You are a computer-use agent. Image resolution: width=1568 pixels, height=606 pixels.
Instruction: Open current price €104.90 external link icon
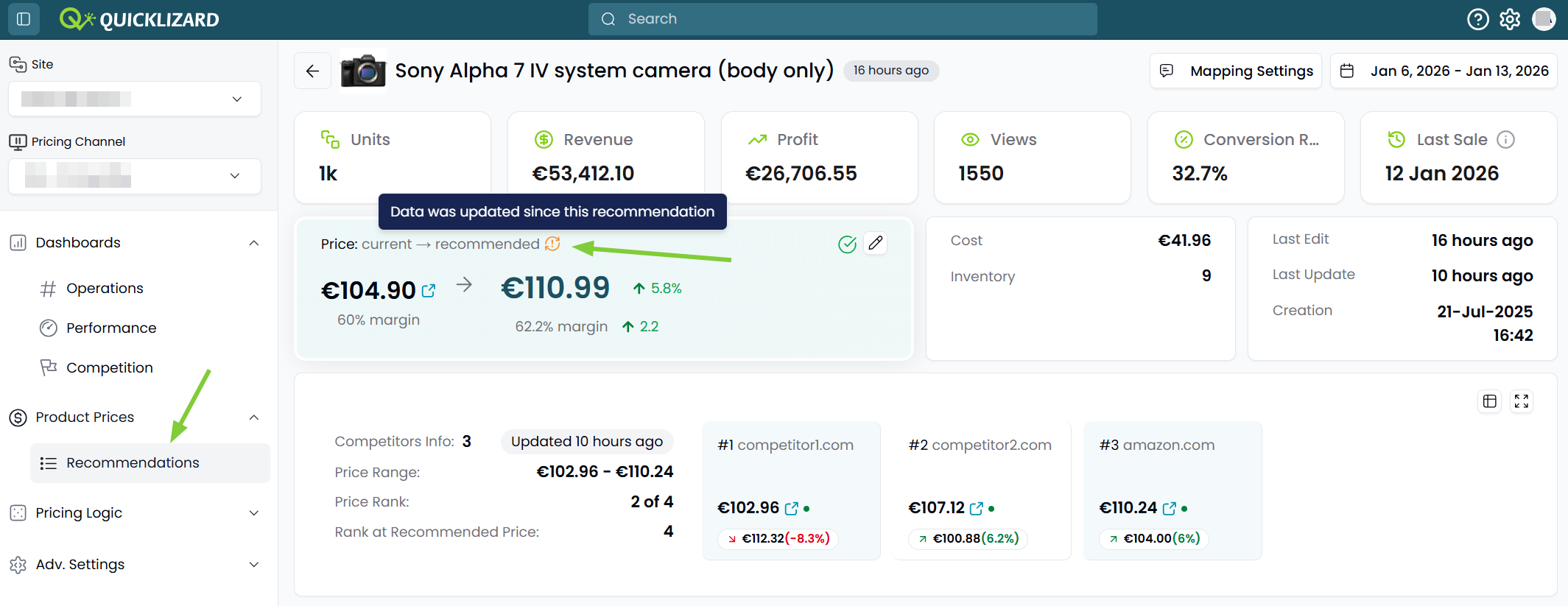click(429, 291)
